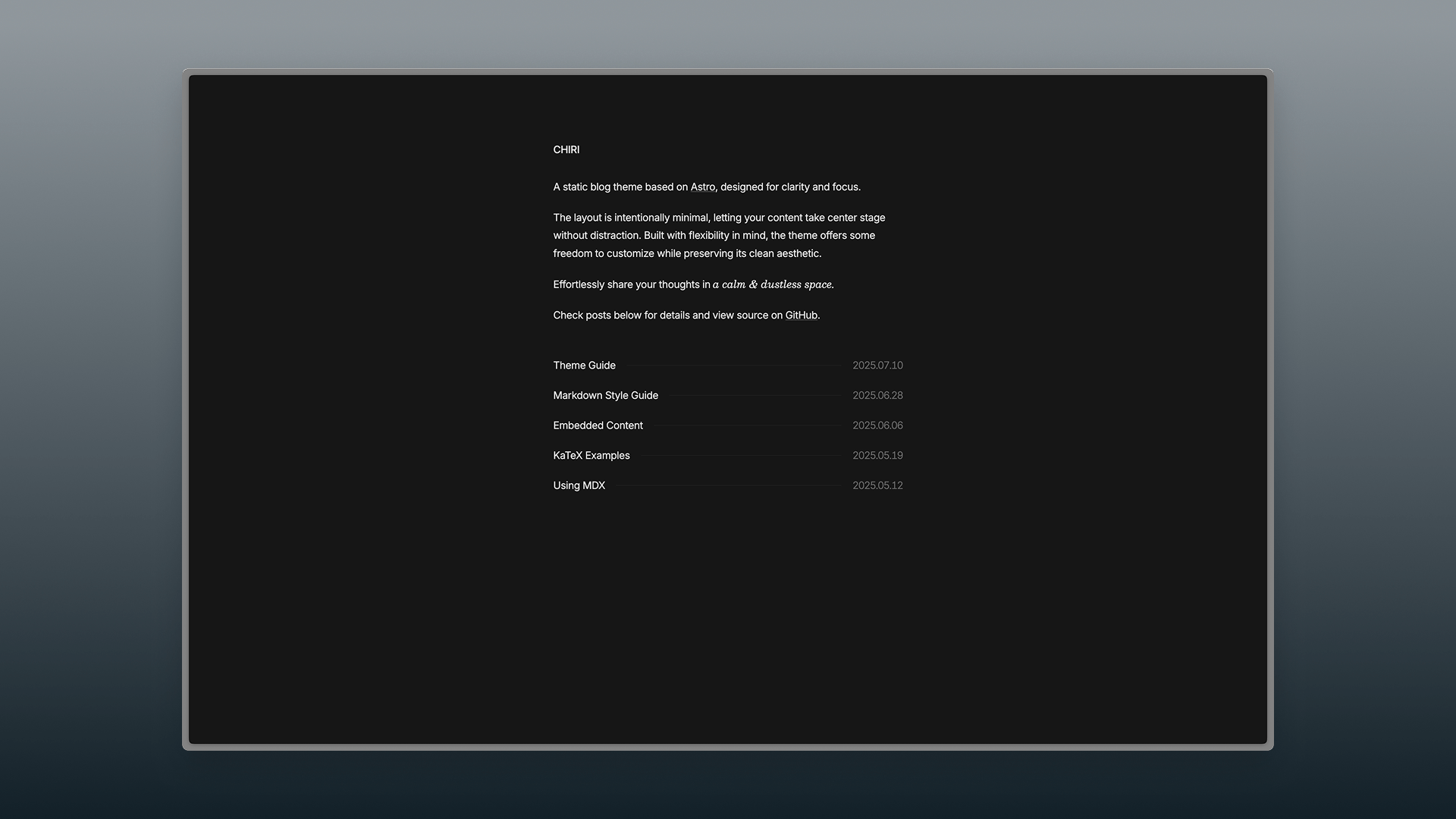Open the Embedded Content post

pos(598,425)
